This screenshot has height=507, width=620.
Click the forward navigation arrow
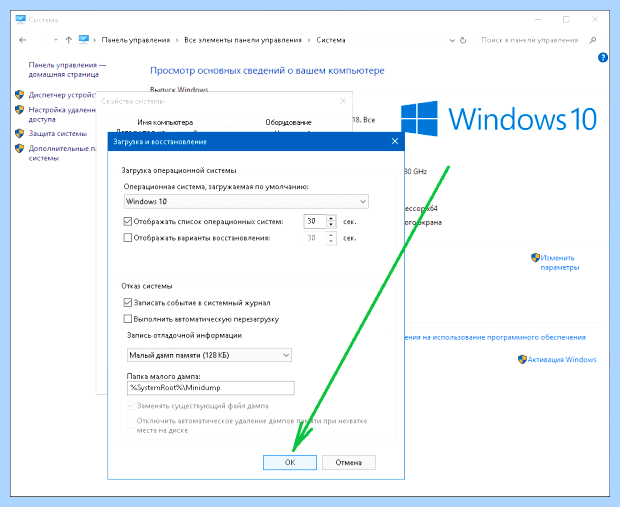pos(42,40)
